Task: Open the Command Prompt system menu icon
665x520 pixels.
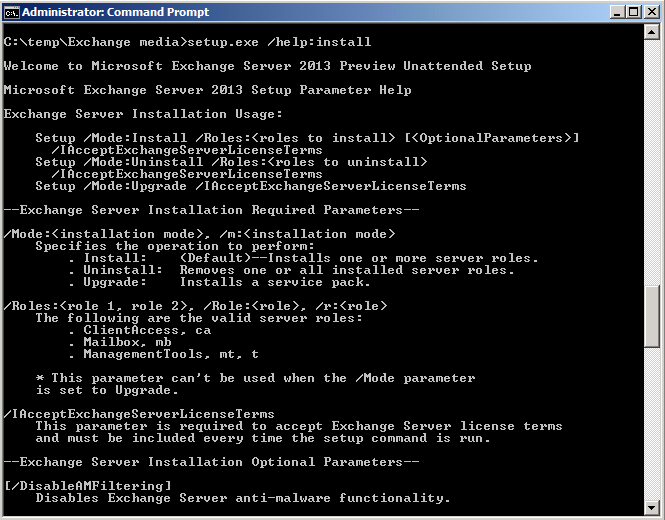Action: click(12, 12)
